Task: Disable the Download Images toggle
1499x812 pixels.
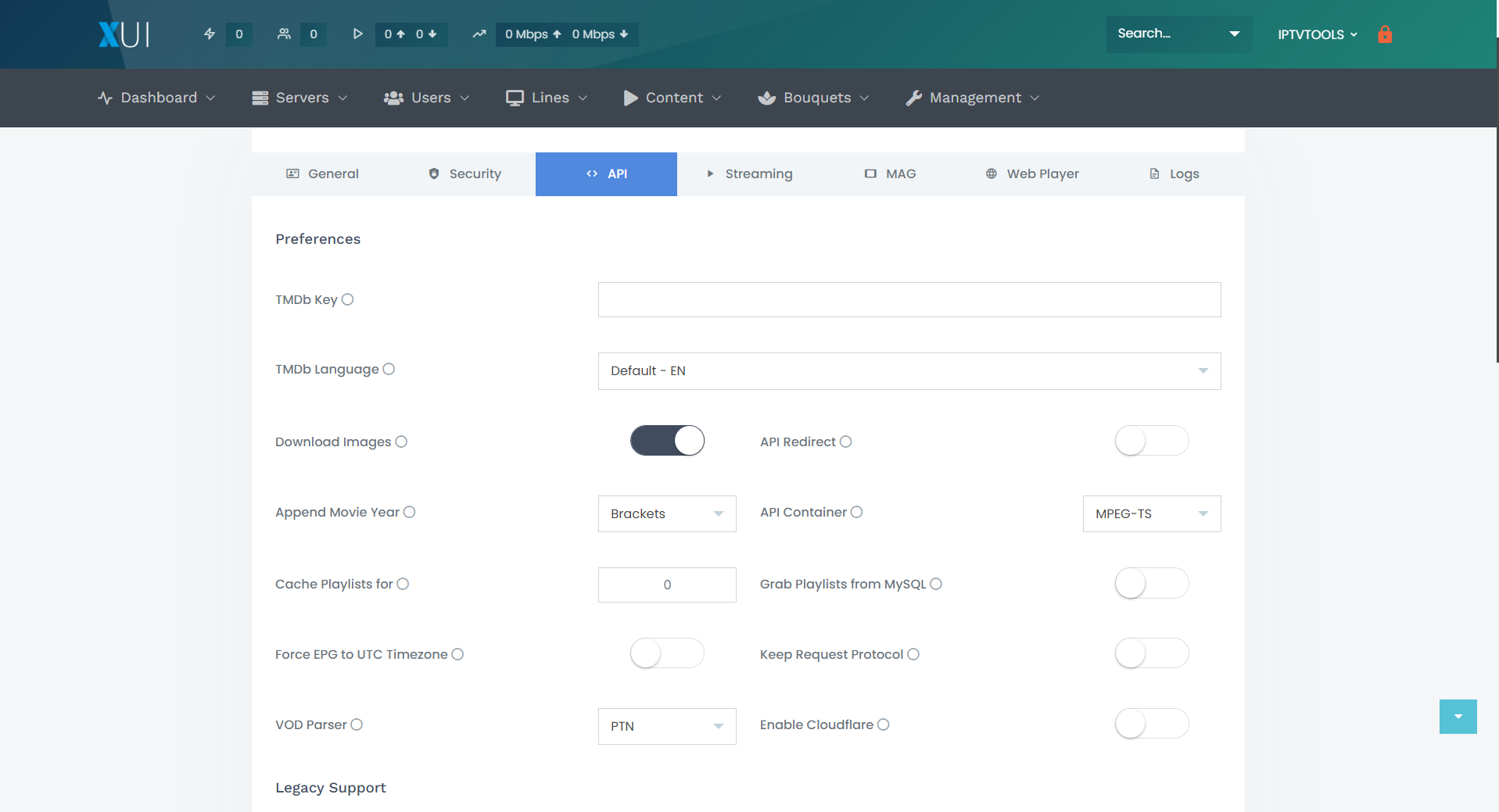Action: [667, 441]
